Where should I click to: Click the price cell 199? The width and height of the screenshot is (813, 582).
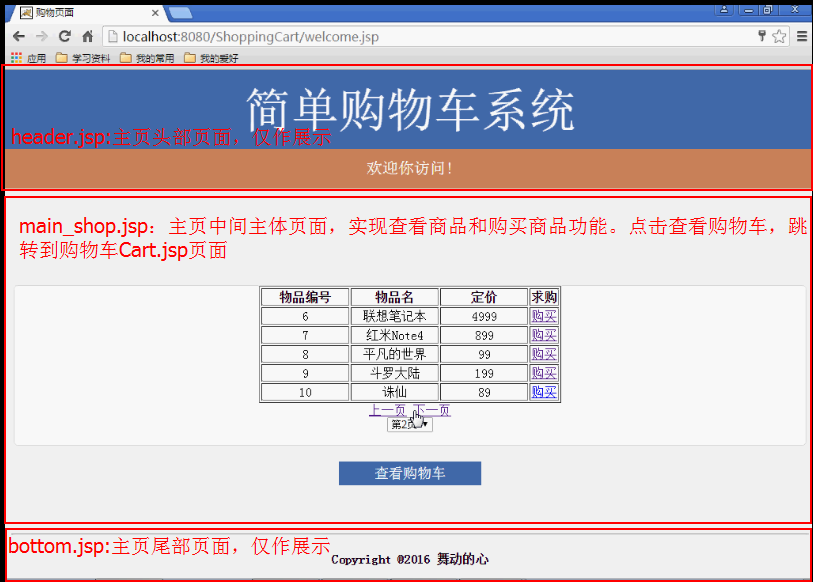point(484,373)
